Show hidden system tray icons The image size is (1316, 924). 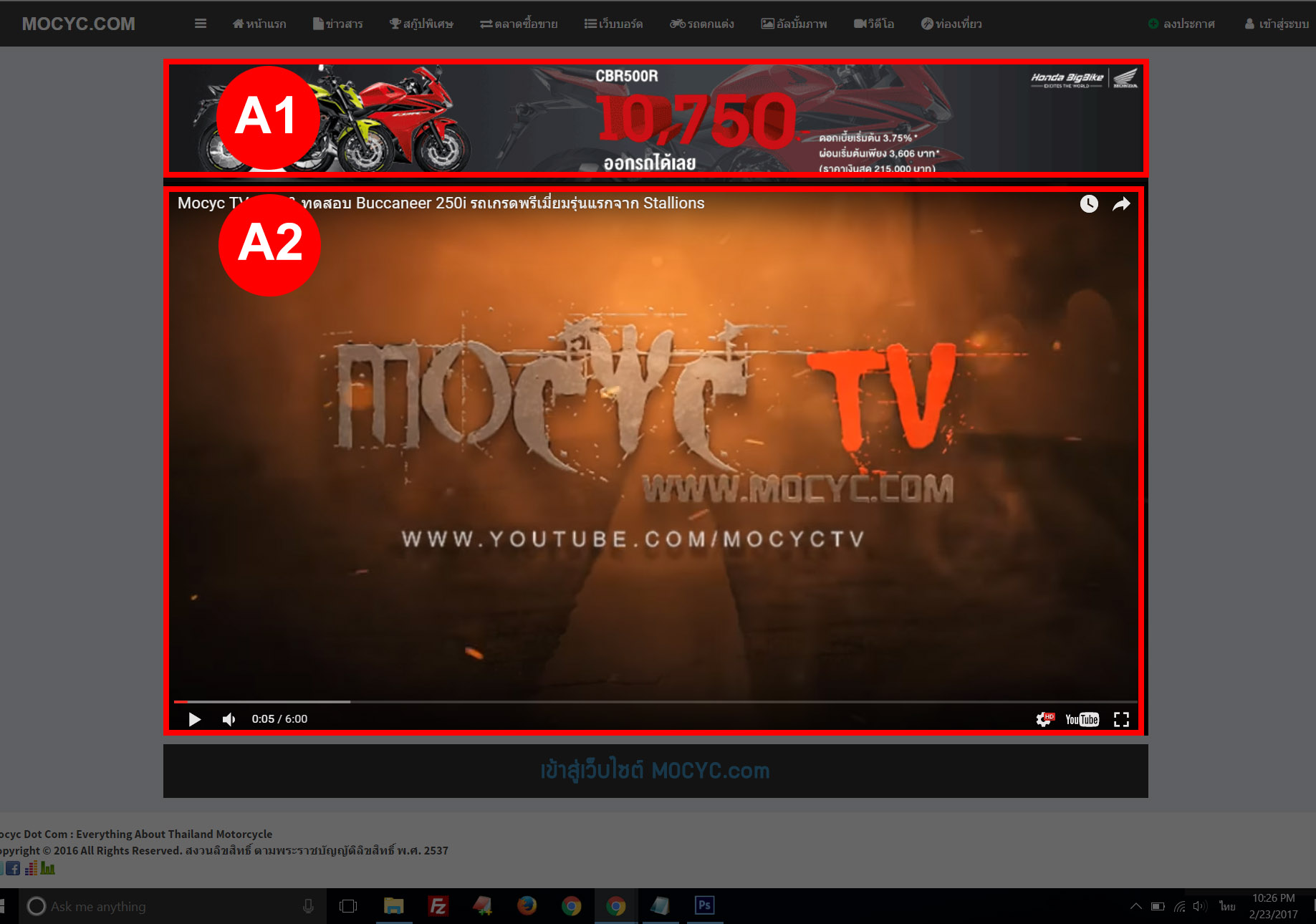coord(1135,906)
